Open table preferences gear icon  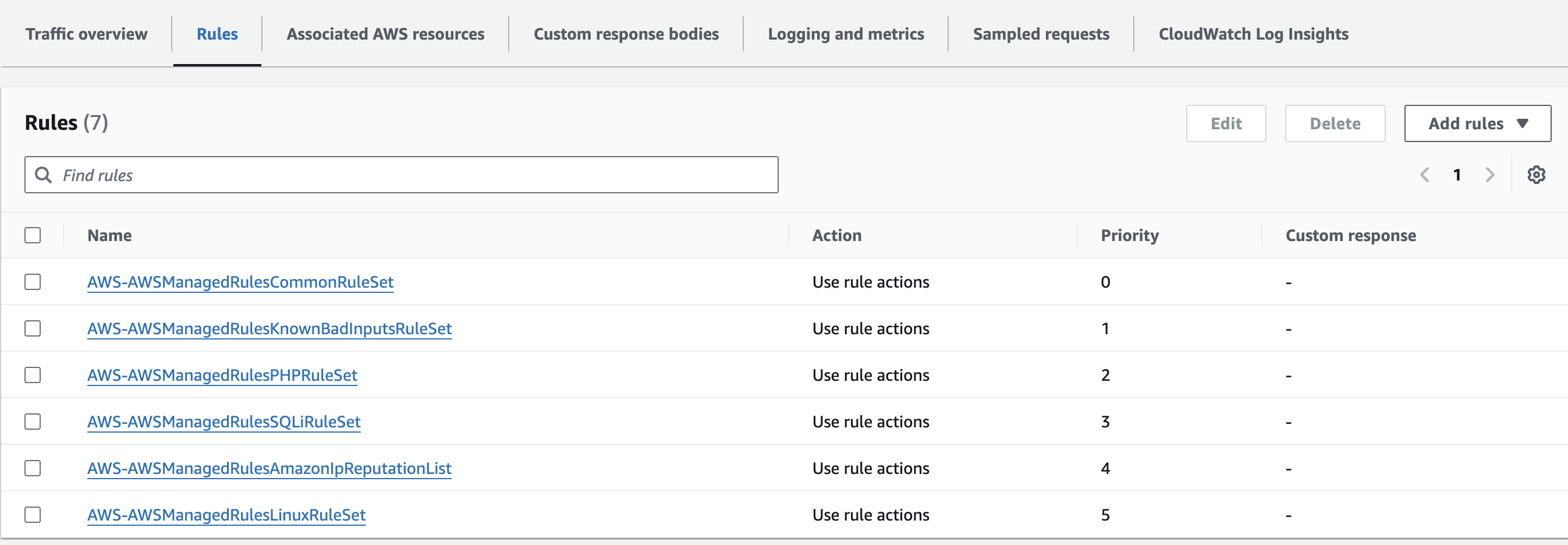(1536, 175)
